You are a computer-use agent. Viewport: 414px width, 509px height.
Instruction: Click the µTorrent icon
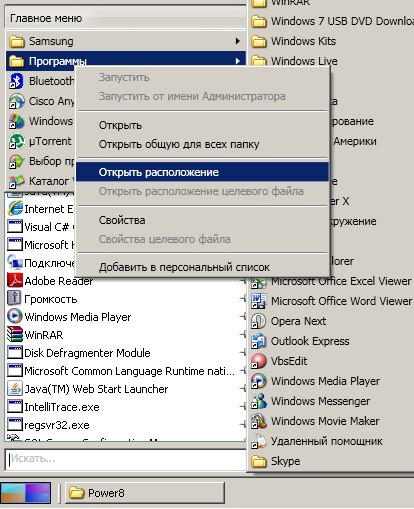click(x=16, y=141)
